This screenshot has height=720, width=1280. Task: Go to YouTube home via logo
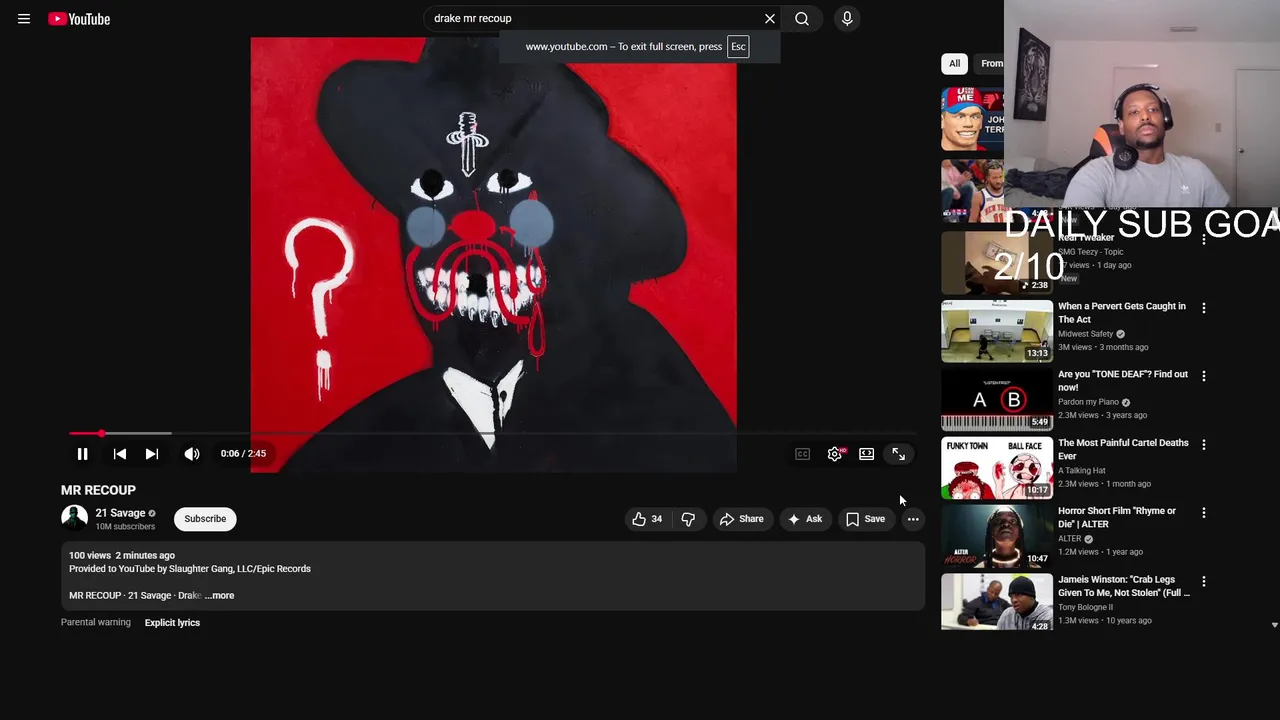pyautogui.click(x=79, y=19)
